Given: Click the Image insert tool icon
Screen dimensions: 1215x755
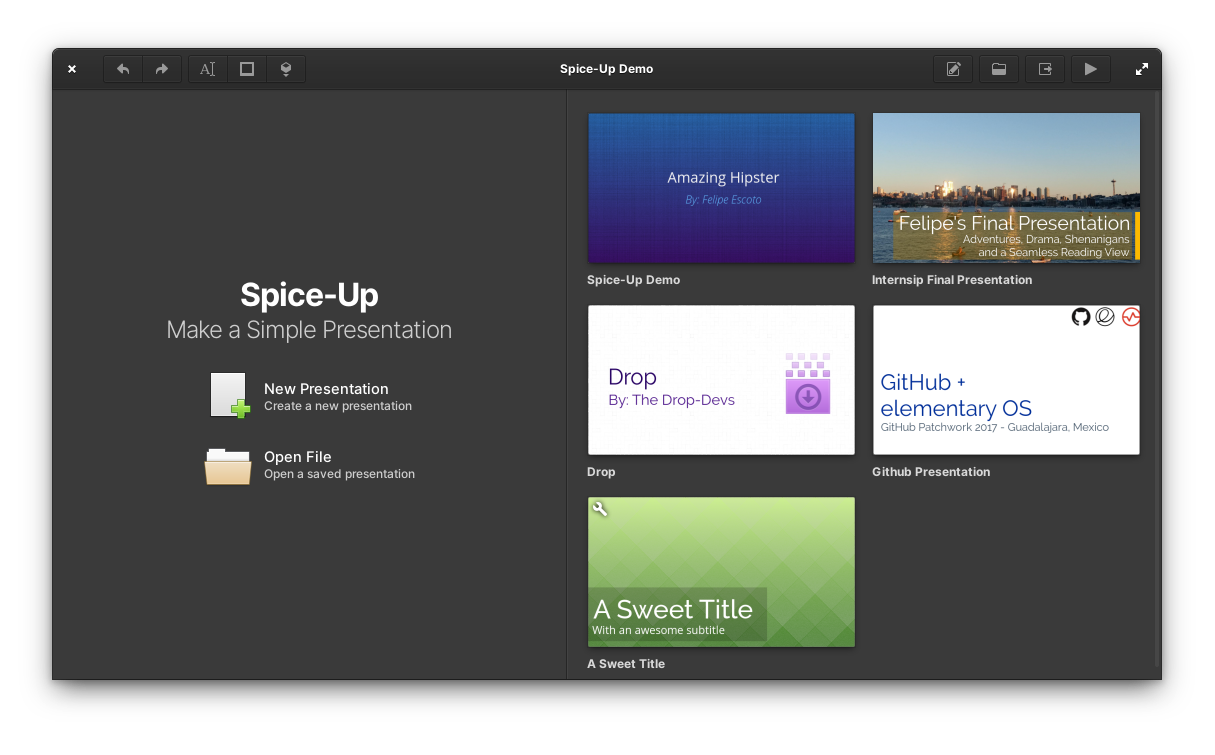Looking at the screenshot, I should click(x=286, y=69).
